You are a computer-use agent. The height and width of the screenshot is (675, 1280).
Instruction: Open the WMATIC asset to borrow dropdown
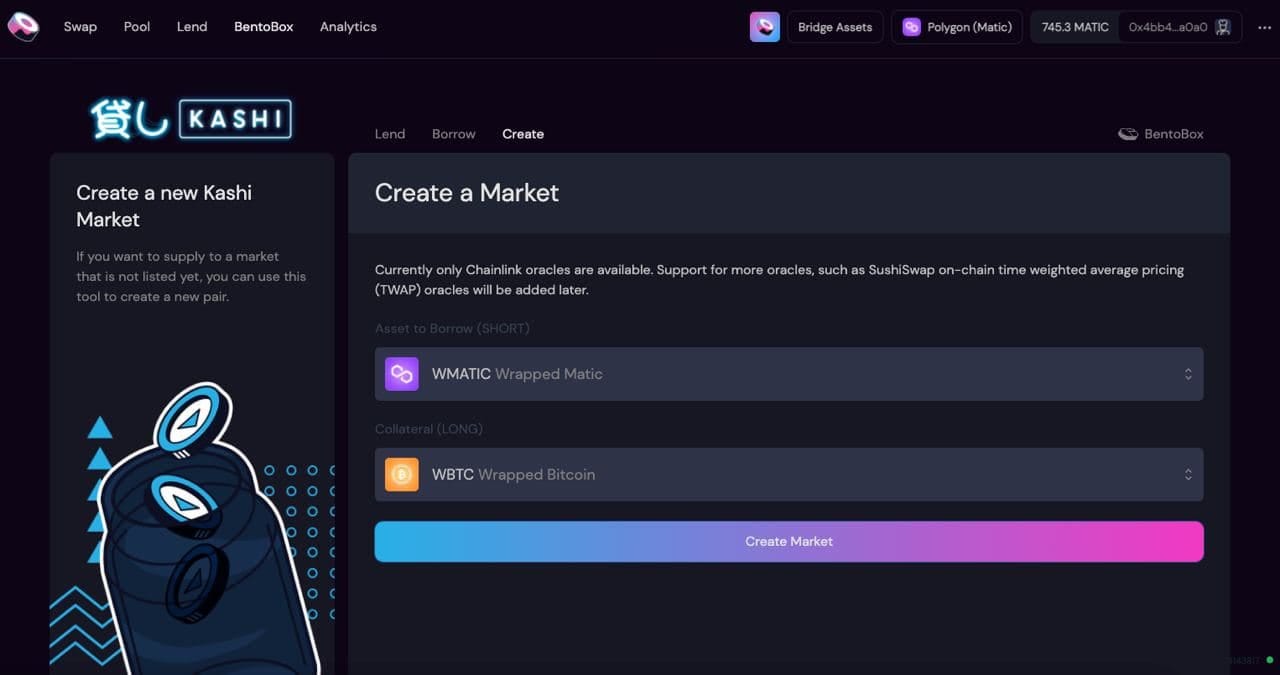coord(789,374)
